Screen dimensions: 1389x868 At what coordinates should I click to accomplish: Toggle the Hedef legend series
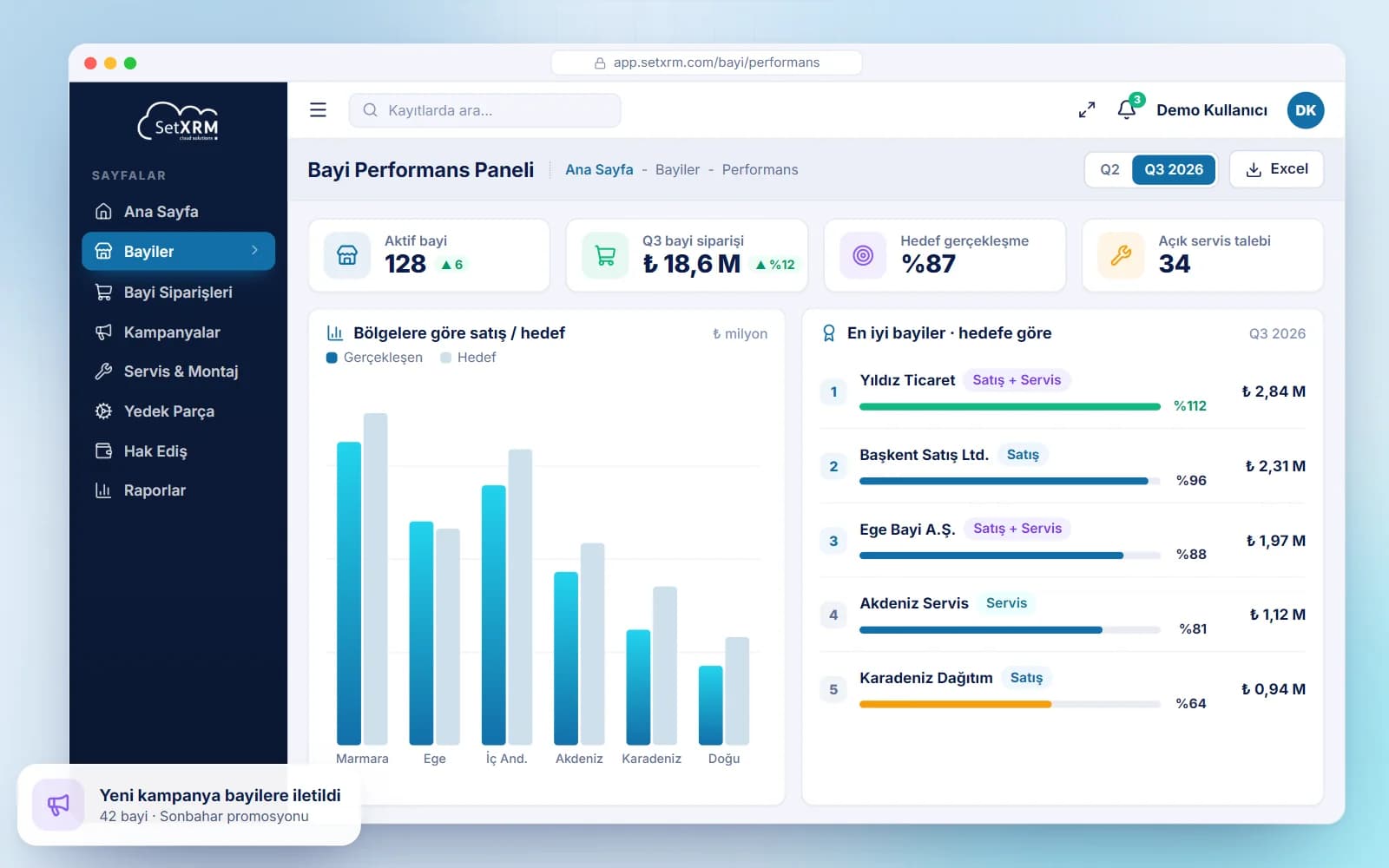(468, 358)
